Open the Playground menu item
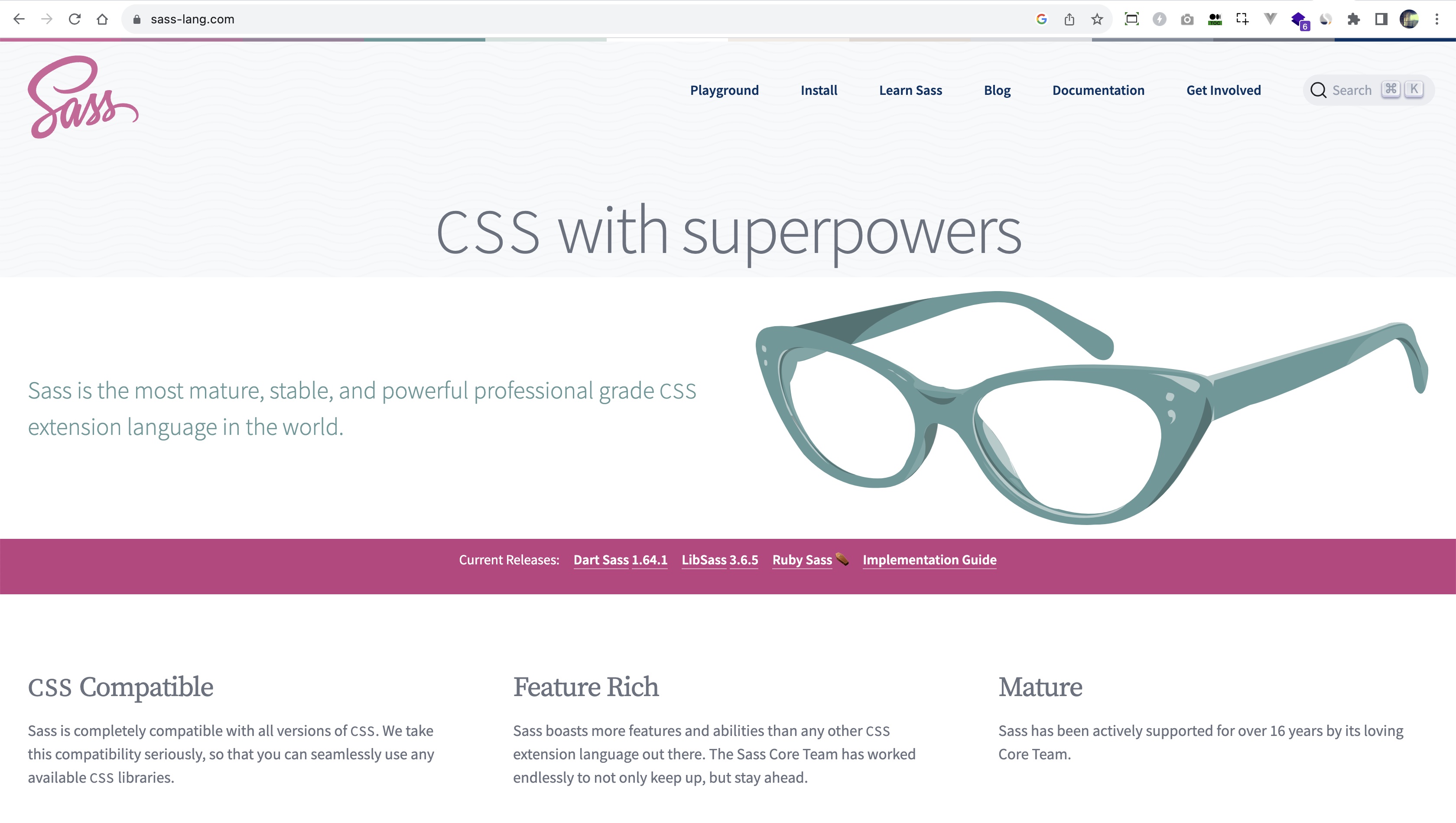The width and height of the screenshot is (1456, 823). pos(725,90)
